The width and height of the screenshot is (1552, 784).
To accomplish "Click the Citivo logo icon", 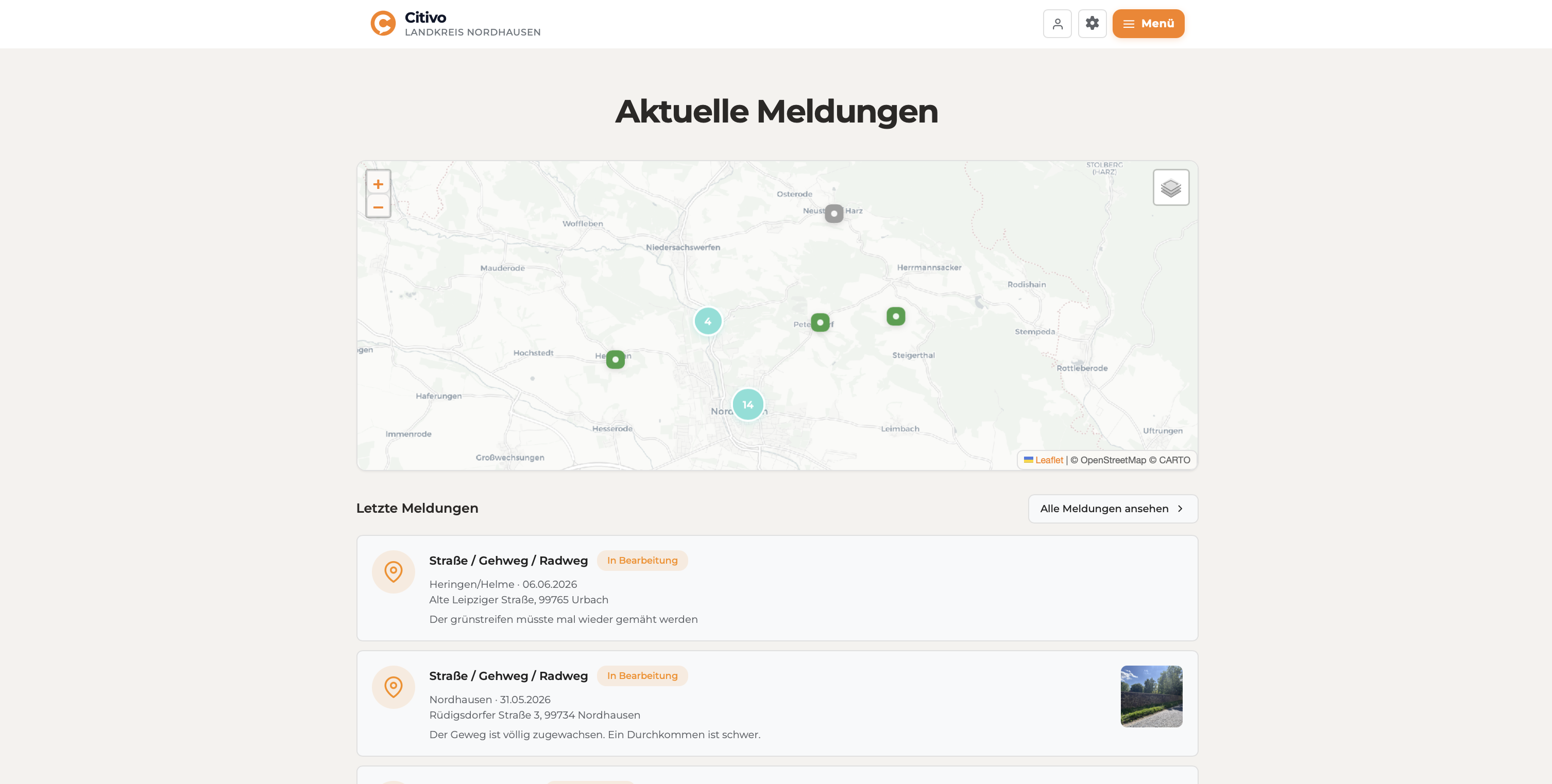I will pyautogui.click(x=383, y=24).
